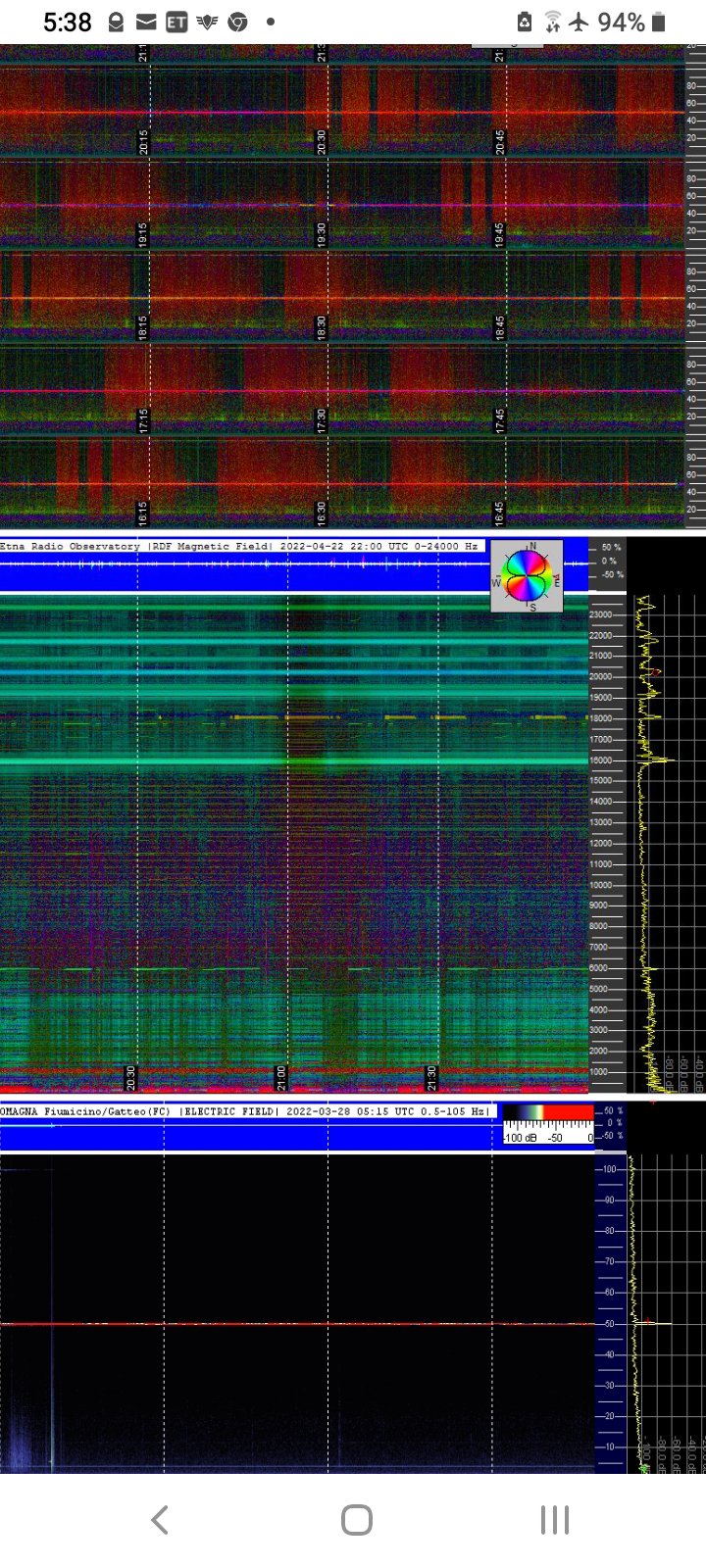This screenshot has height=1568, width=706.
Task: Tap the Chrome icon in status bar
Action: click(237, 23)
